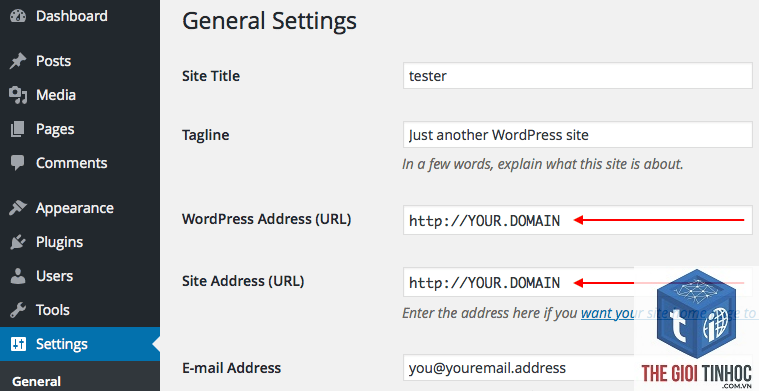This screenshot has width=759, height=391.
Task: Open the Pages menu
Action: (55, 129)
